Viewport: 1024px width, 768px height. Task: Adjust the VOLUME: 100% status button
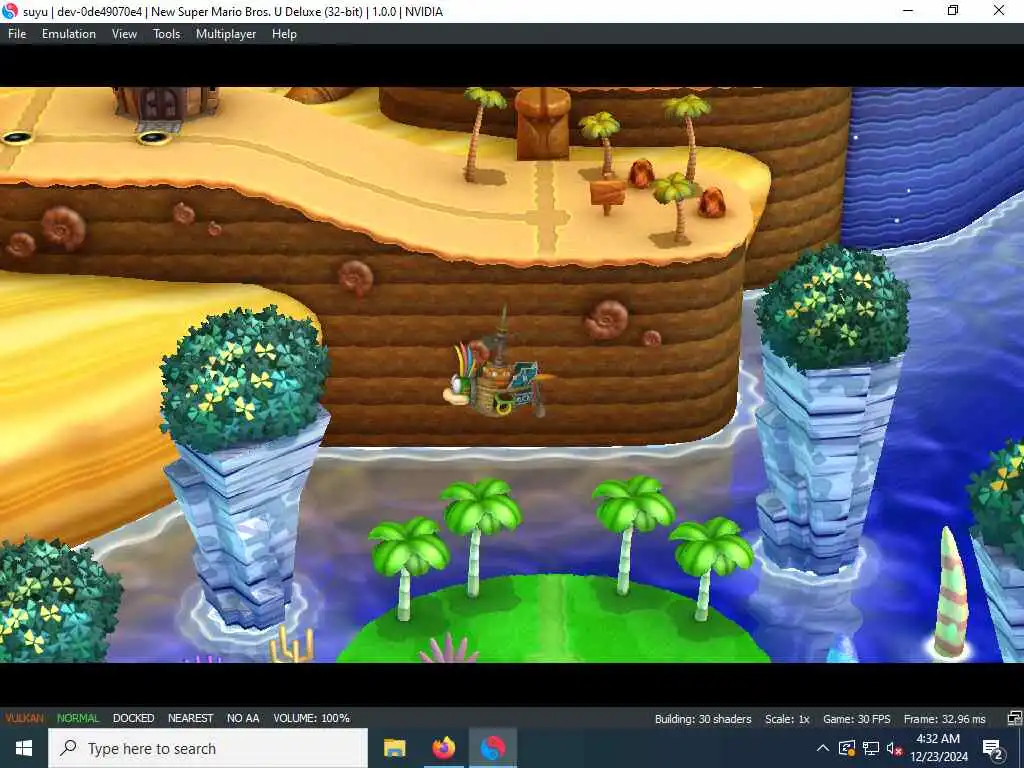coord(312,718)
